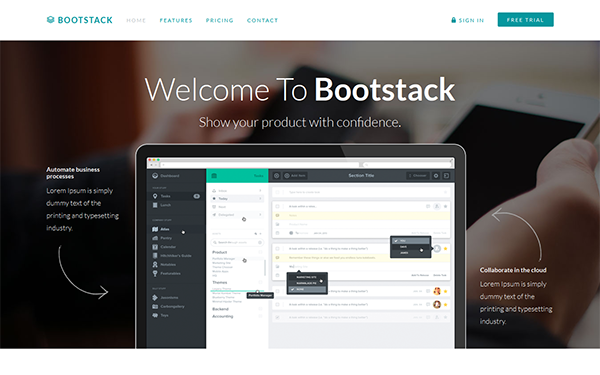Click the Free Trial button
The height and width of the screenshot is (375, 600).
(x=525, y=20)
